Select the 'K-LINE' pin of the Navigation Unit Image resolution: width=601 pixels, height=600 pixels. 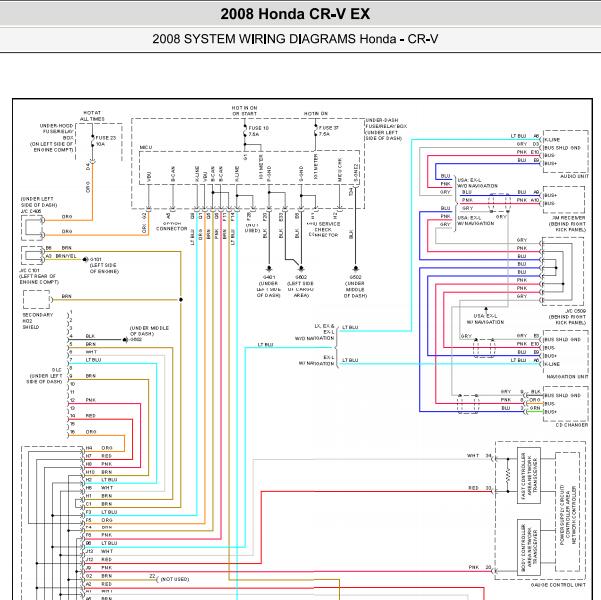pyautogui.click(x=552, y=364)
